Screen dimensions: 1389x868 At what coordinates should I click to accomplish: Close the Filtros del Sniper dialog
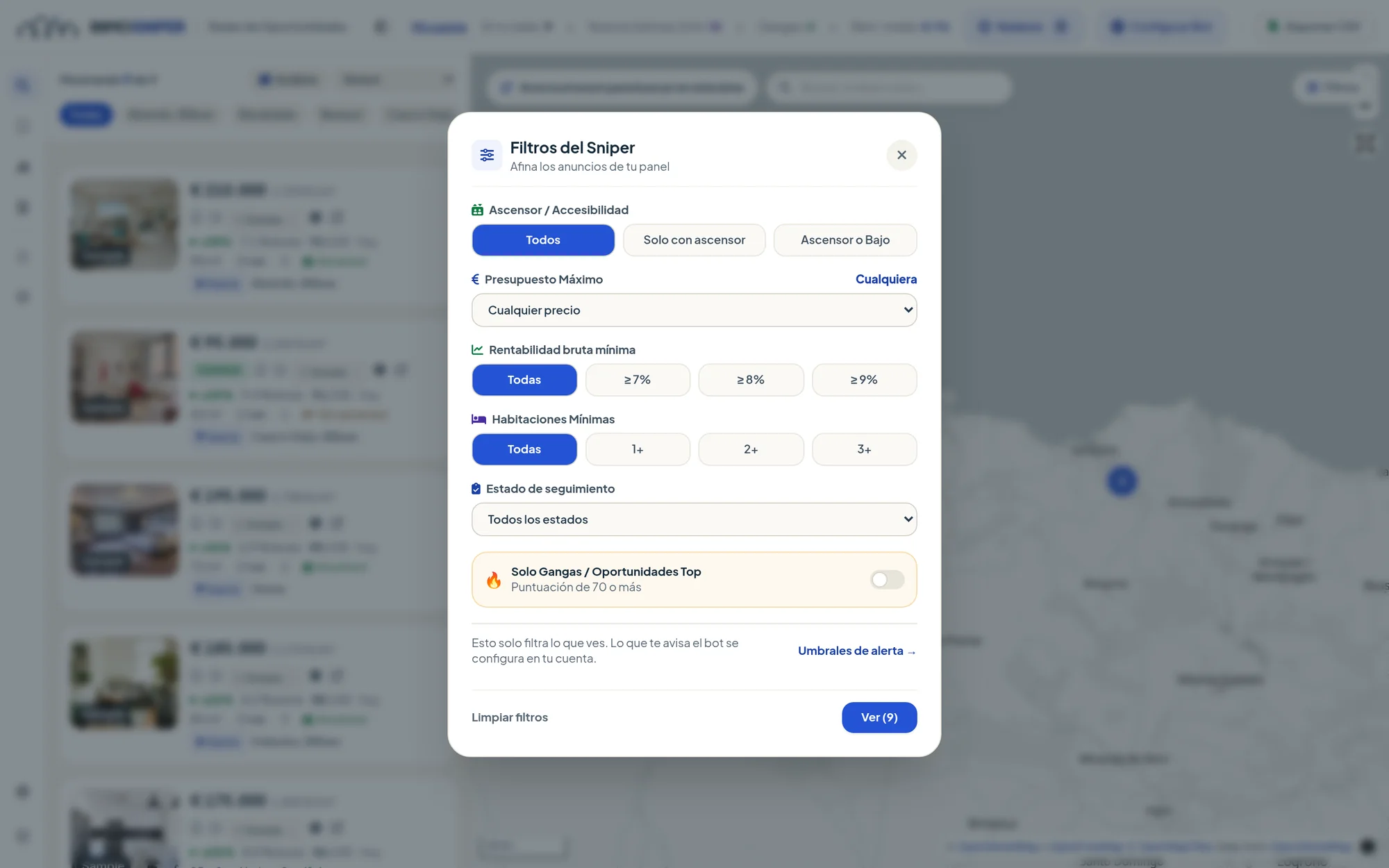901,155
